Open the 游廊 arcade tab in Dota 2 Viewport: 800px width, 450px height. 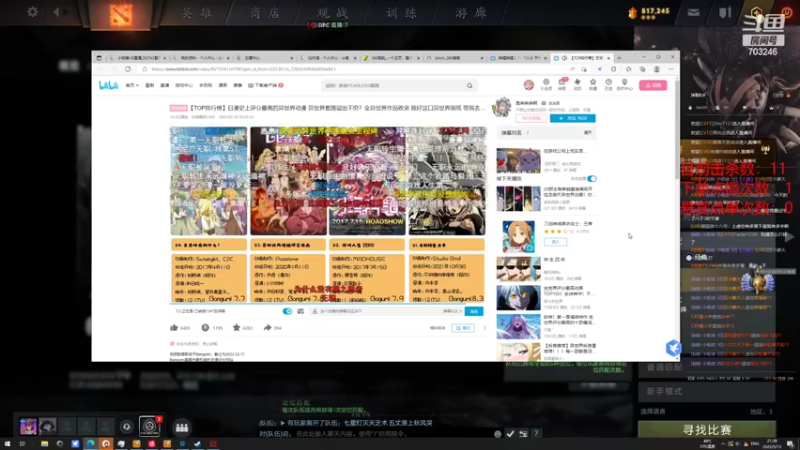click(x=471, y=13)
